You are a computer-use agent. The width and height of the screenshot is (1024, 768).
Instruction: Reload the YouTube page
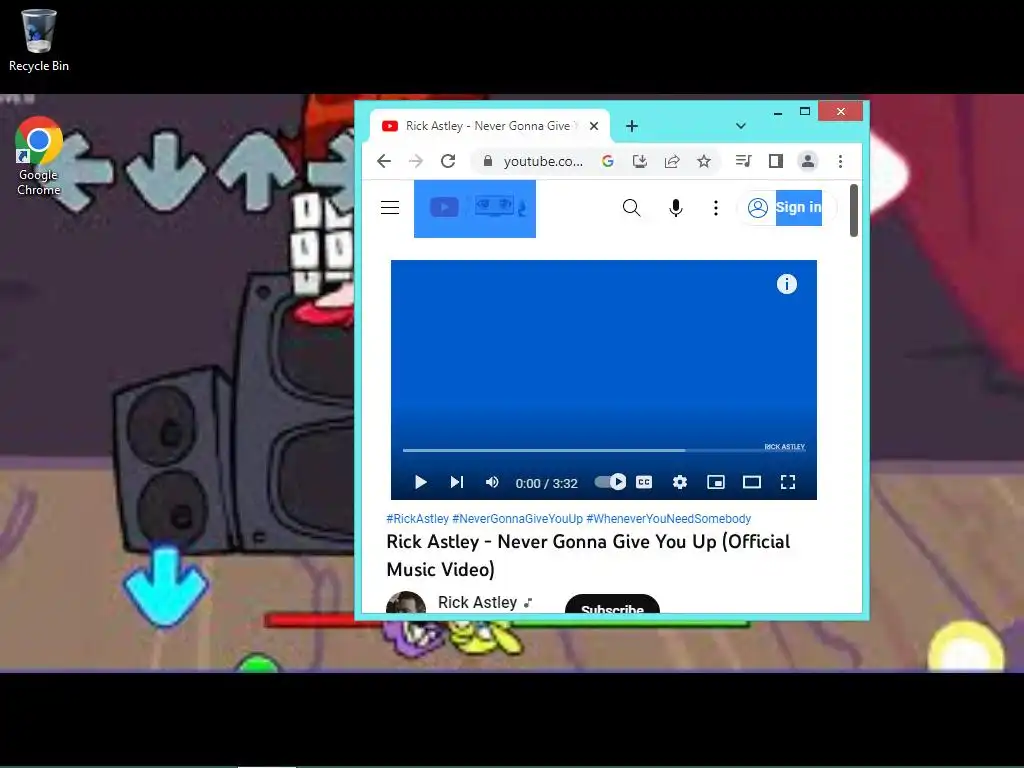pos(448,161)
